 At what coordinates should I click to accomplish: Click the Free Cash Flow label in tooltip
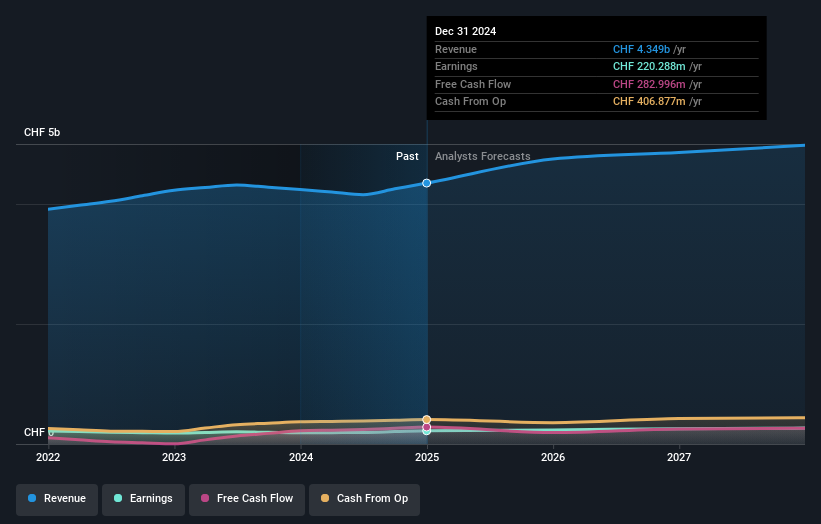click(x=473, y=84)
